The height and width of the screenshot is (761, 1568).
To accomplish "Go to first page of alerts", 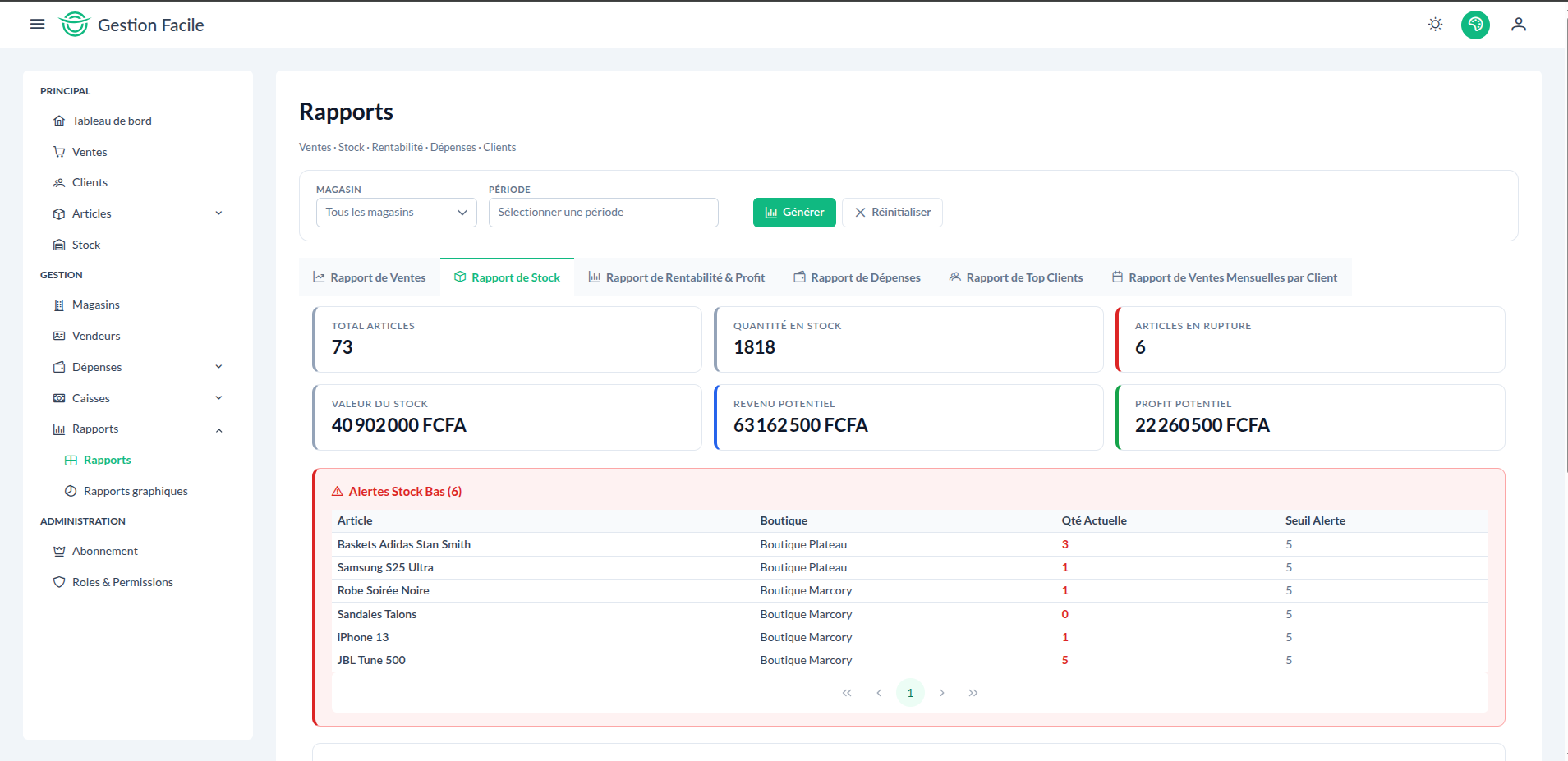I will (x=847, y=693).
